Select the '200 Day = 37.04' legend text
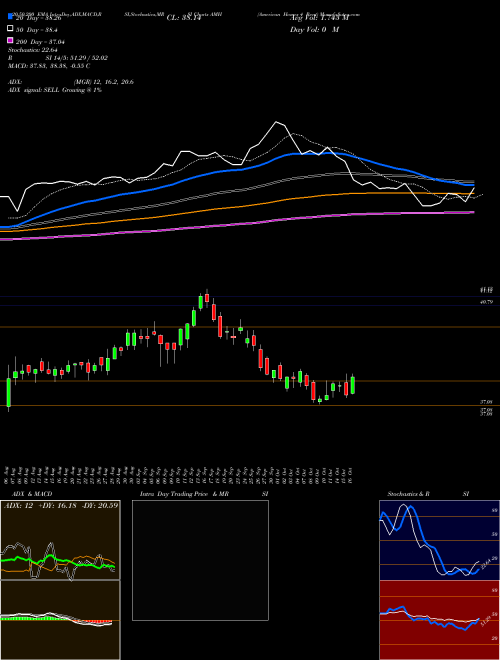 click(x=40, y=42)
